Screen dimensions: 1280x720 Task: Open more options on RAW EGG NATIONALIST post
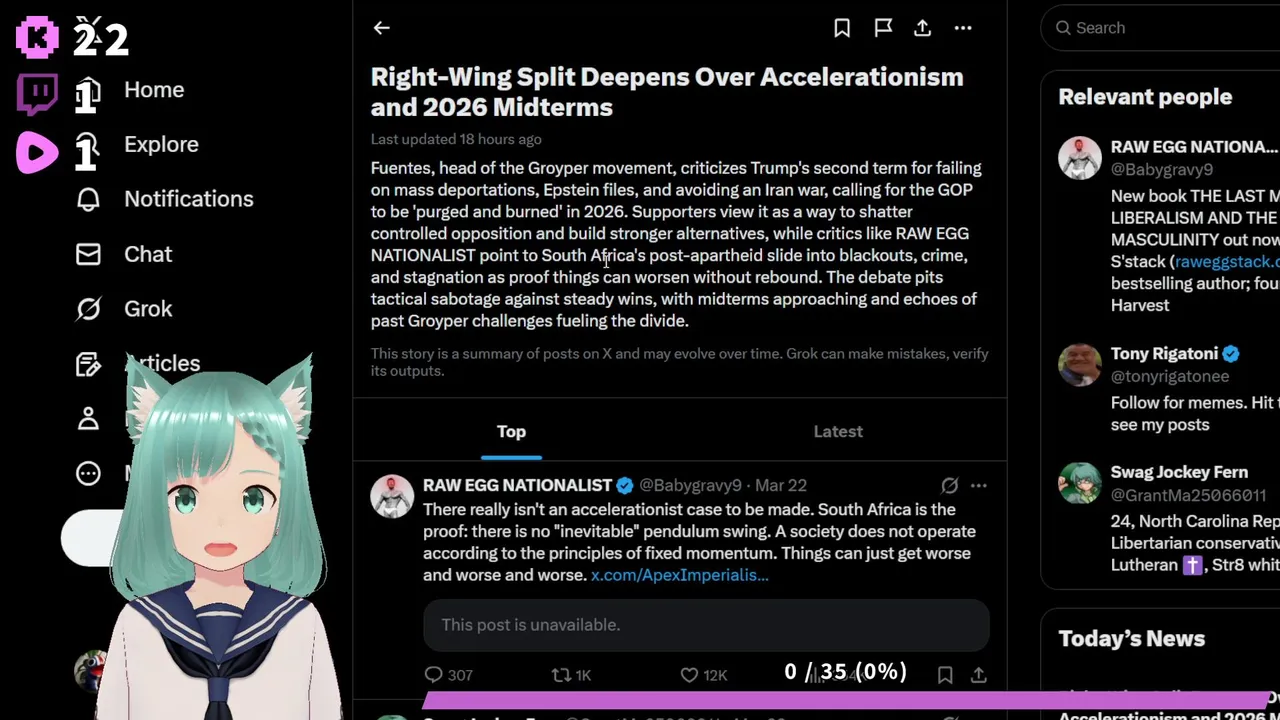coord(979,486)
